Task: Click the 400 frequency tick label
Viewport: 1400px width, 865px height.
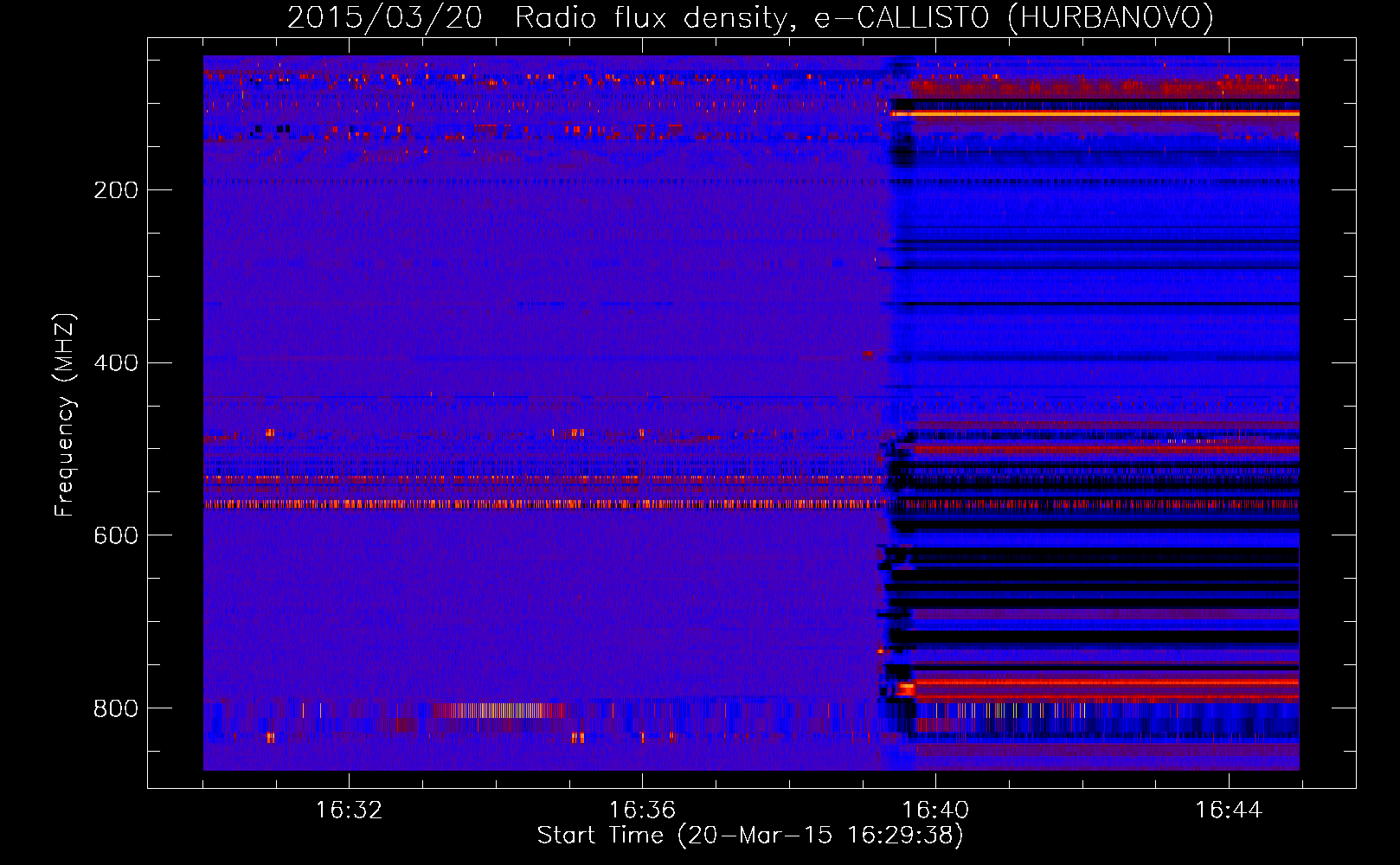Action: [x=116, y=363]
